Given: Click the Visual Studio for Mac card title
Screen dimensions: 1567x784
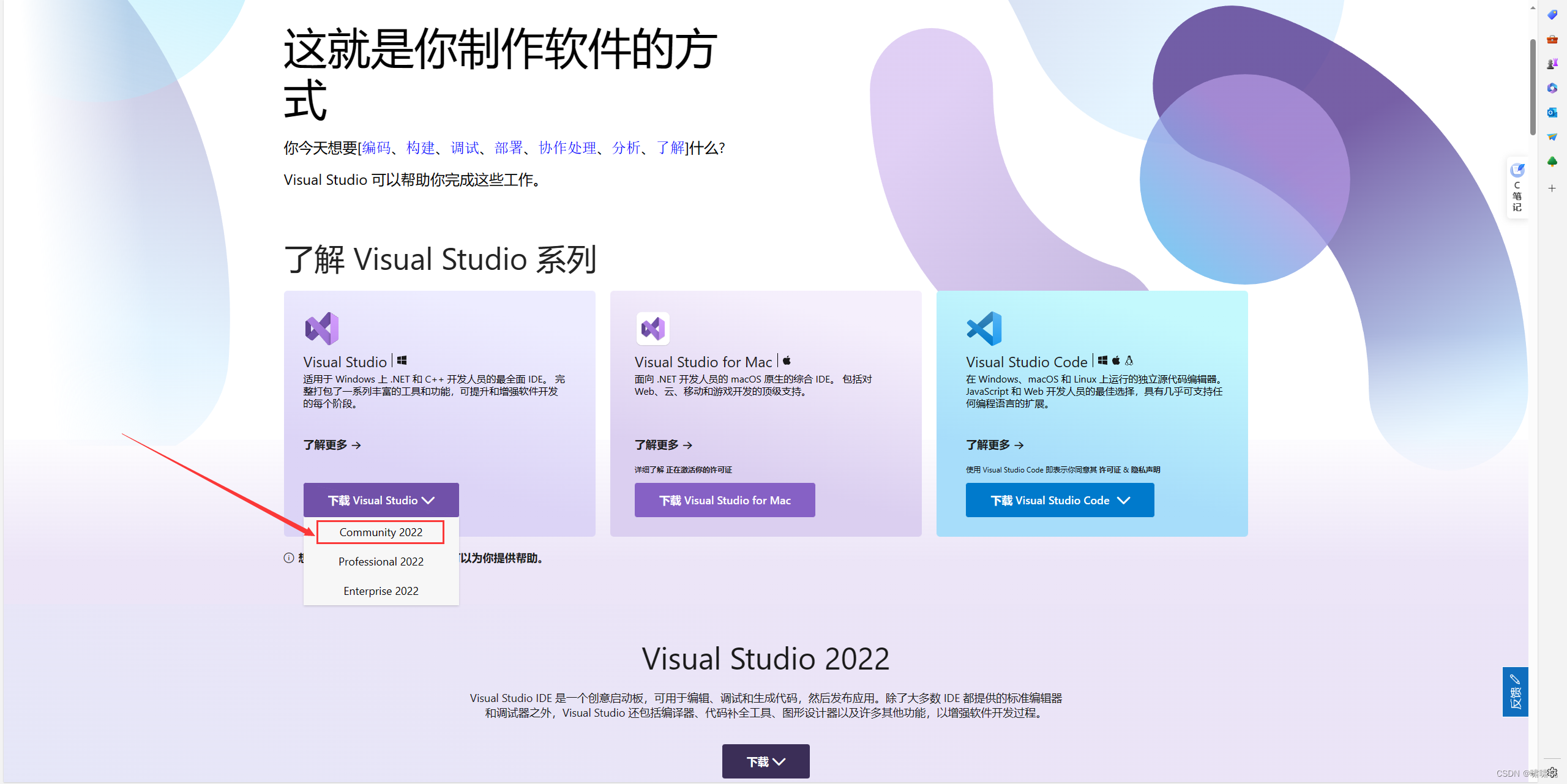Looking at the screenshot, I should 703,362.
